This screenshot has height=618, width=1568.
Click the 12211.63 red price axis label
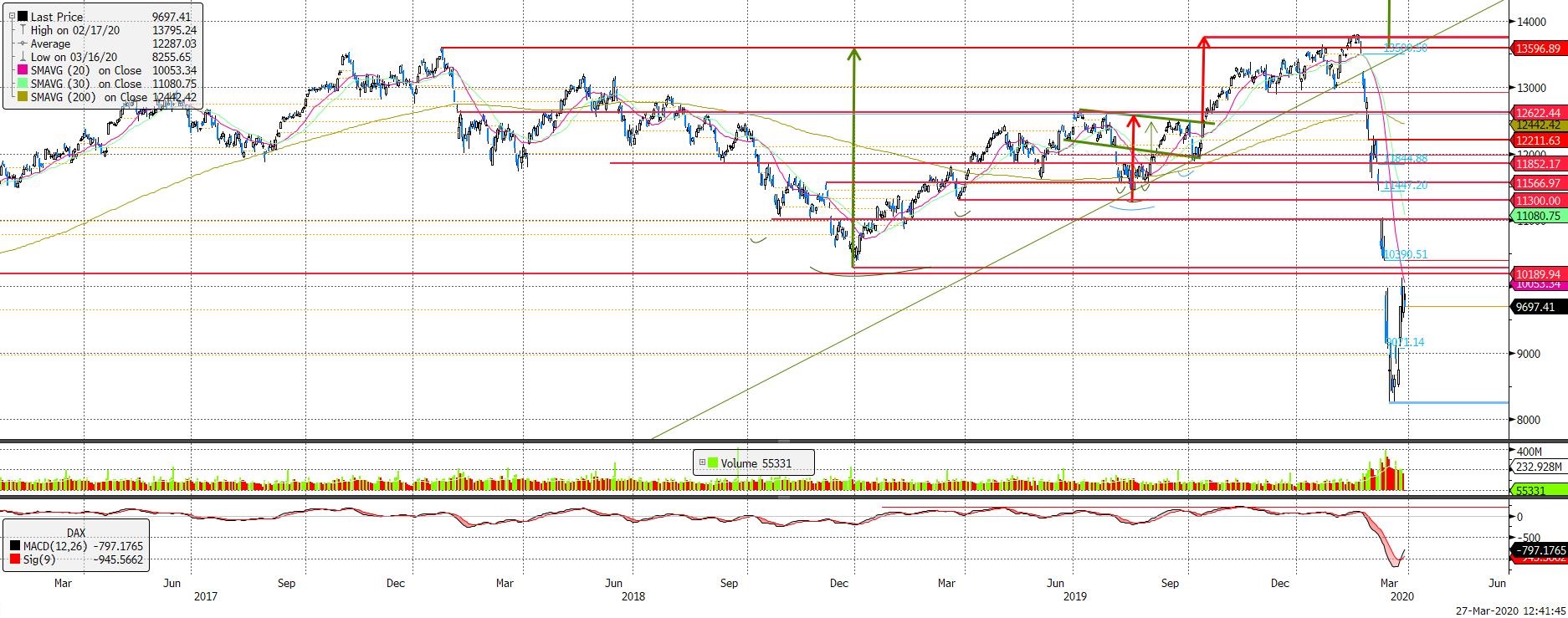pyautogui.click(x=1539, y=140)
